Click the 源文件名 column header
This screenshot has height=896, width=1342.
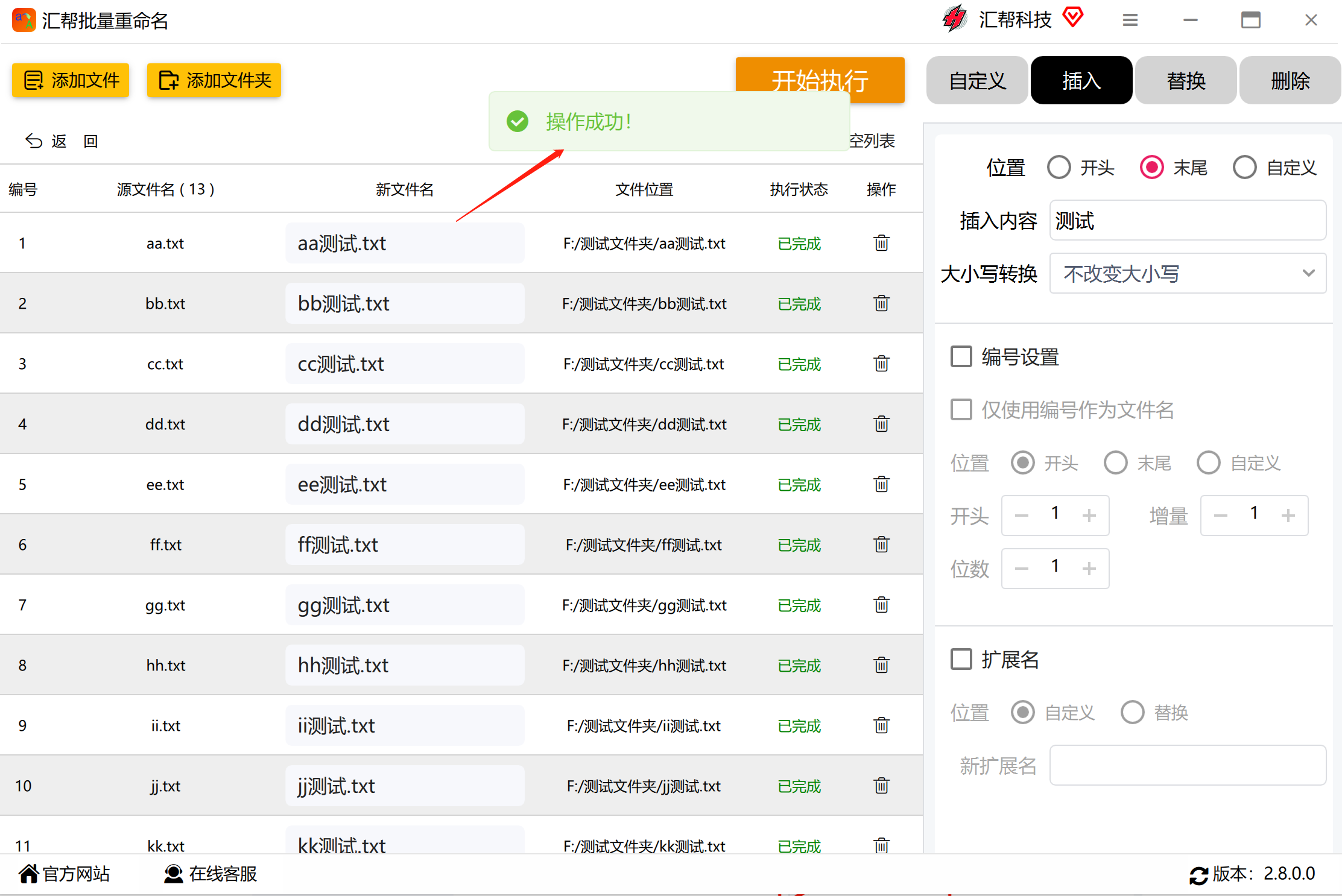pyautogui.click(x=166, y=189)
